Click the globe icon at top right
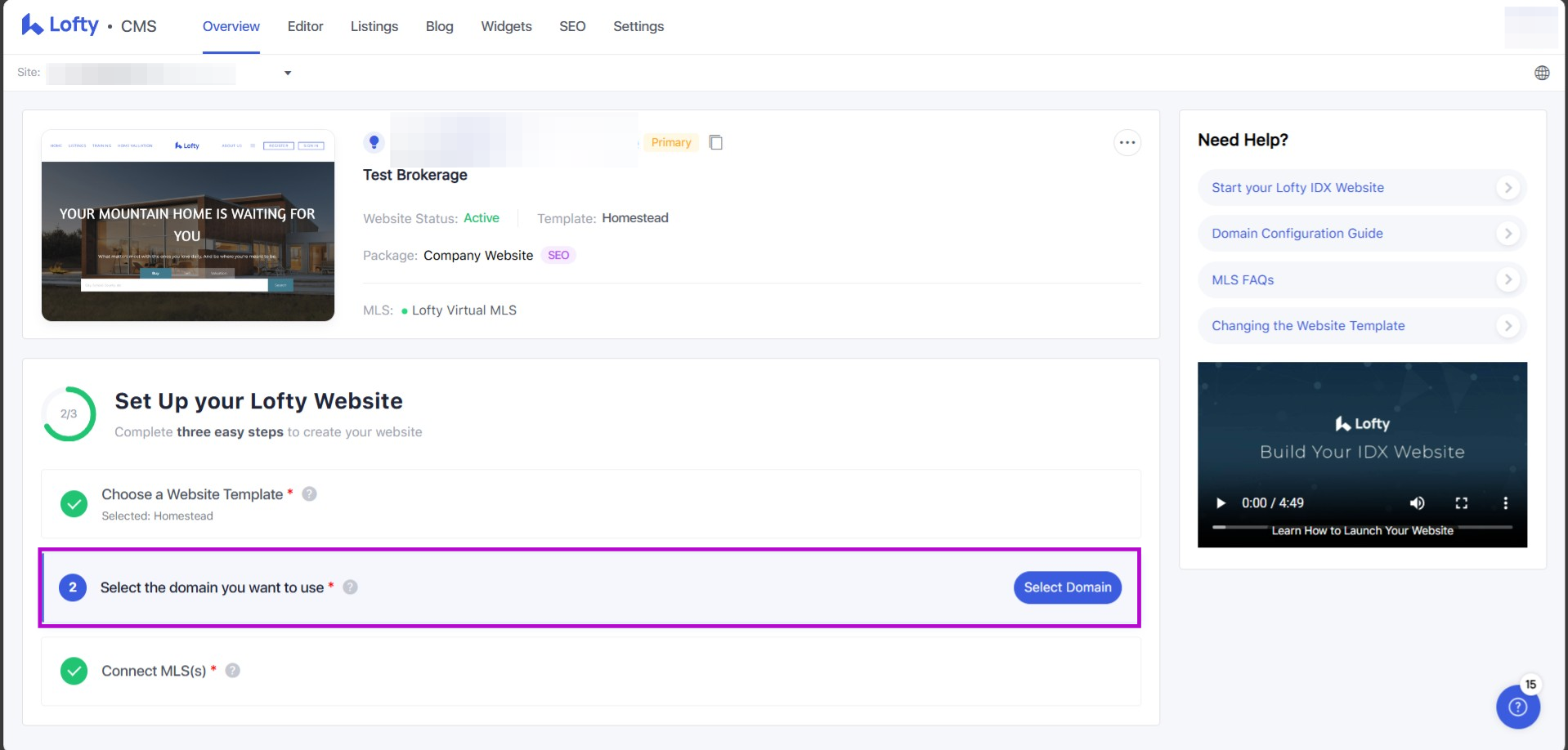The height and width of the screenshot is (750, 1568). [1541, 73]
